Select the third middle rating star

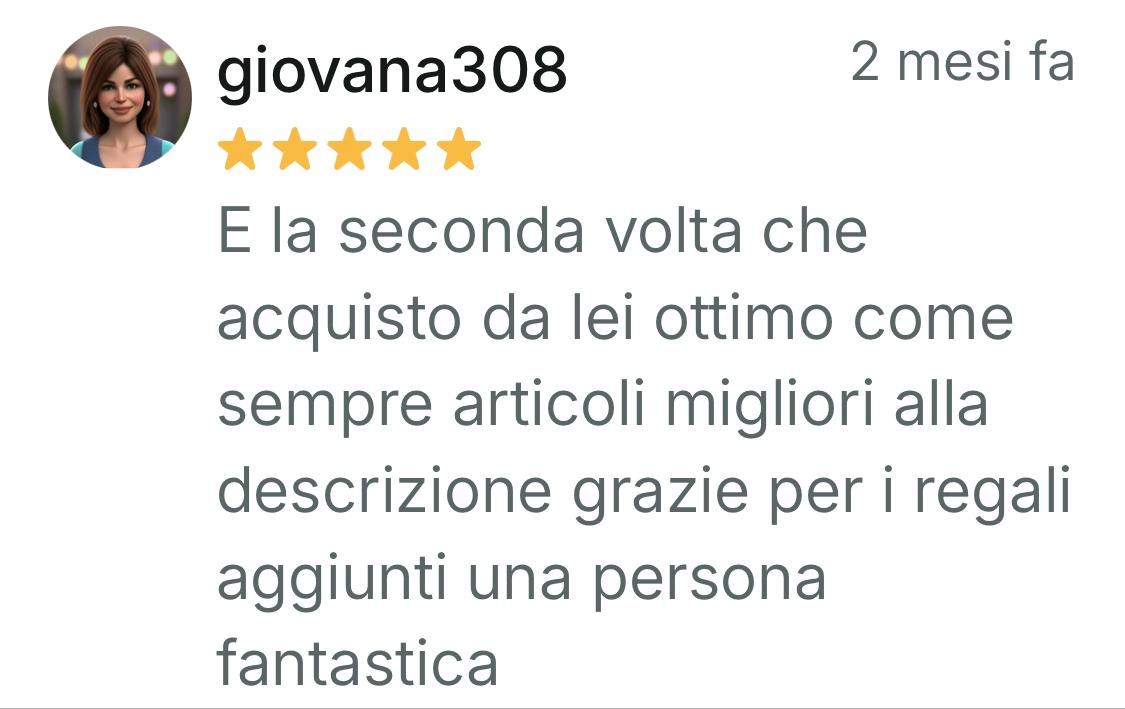pos(349,149)
